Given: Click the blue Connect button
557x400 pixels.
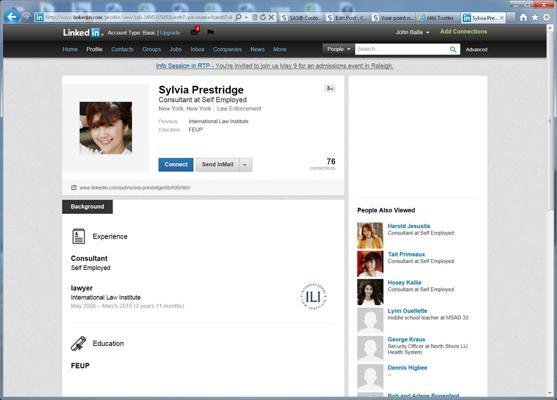Looking at the screenshot, I should coord(176,165).
